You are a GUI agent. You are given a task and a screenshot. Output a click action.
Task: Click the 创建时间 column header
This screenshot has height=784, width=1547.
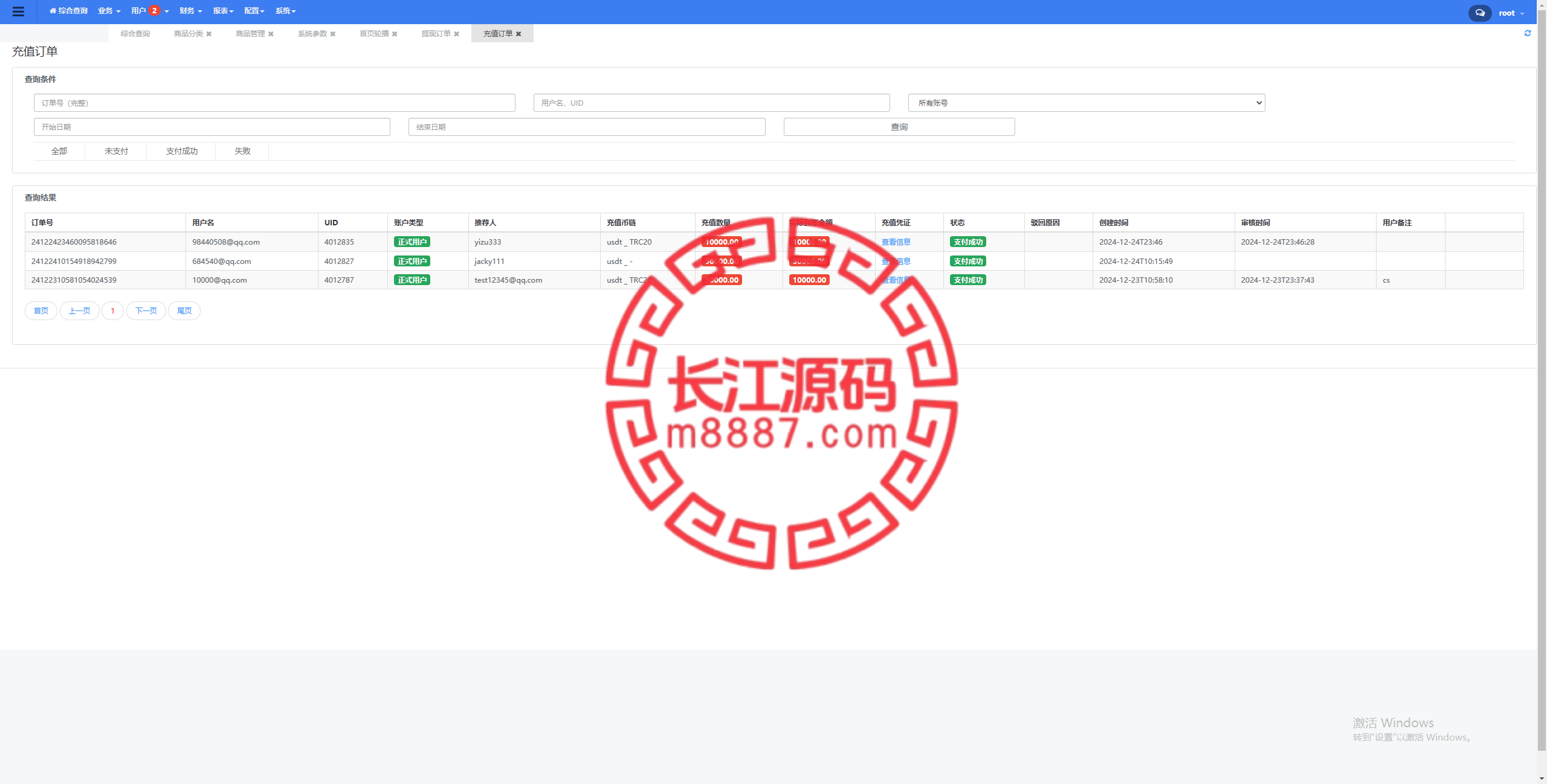(1114, 223)
